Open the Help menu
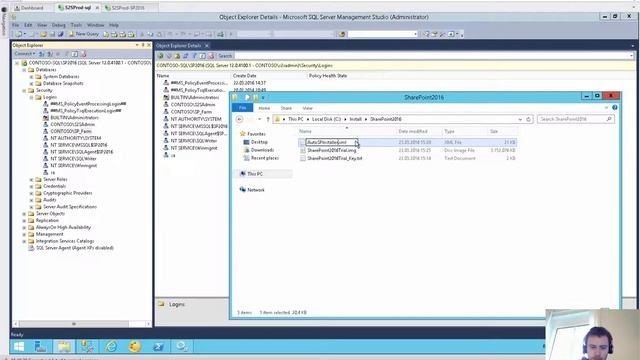The image size is (640, 360). pos(113,25)
